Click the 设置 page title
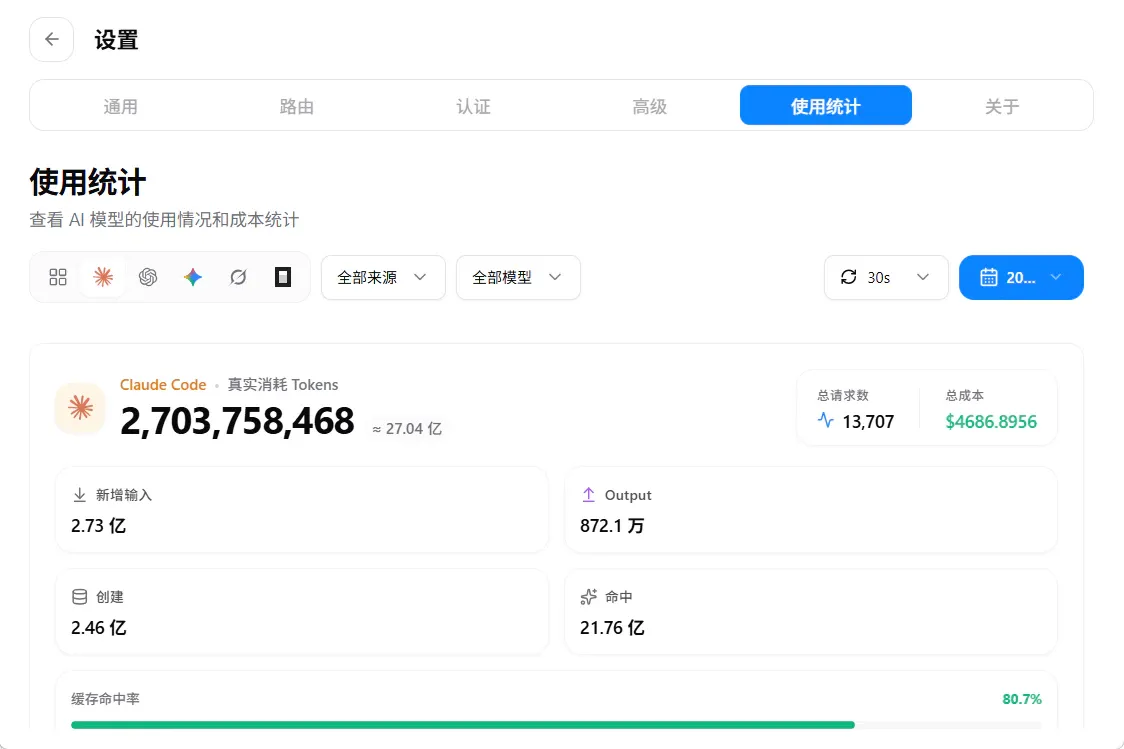This screenshot has height=749, width=1124. pyautogui.click(x=116, y=39)
